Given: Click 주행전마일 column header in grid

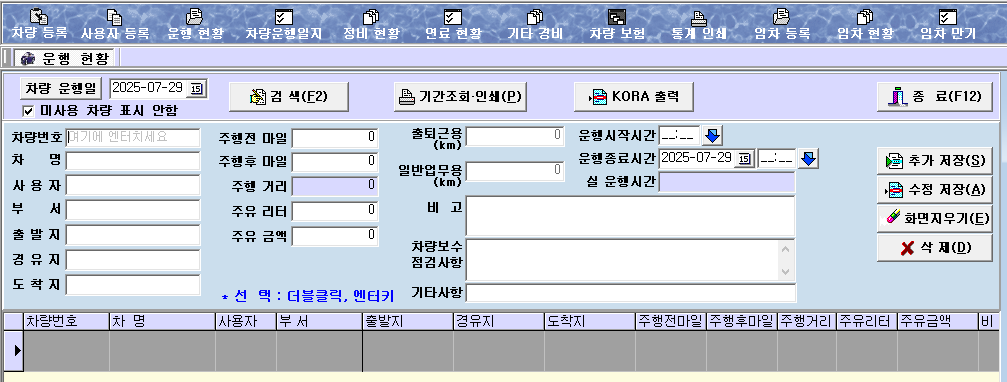Looking at the screenshot, I should 670,322.
